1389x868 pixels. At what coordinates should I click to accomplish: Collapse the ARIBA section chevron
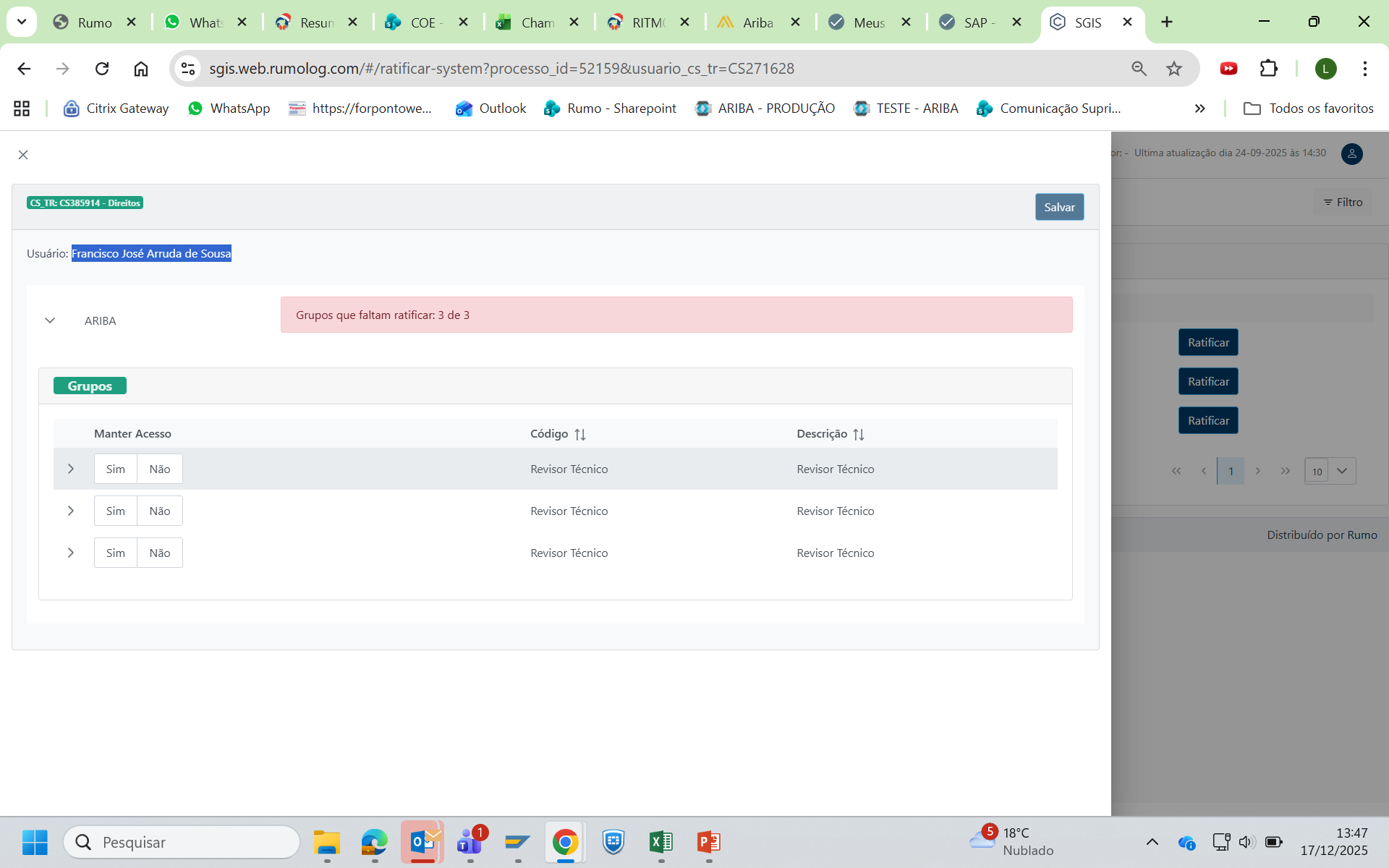point(50,320)
